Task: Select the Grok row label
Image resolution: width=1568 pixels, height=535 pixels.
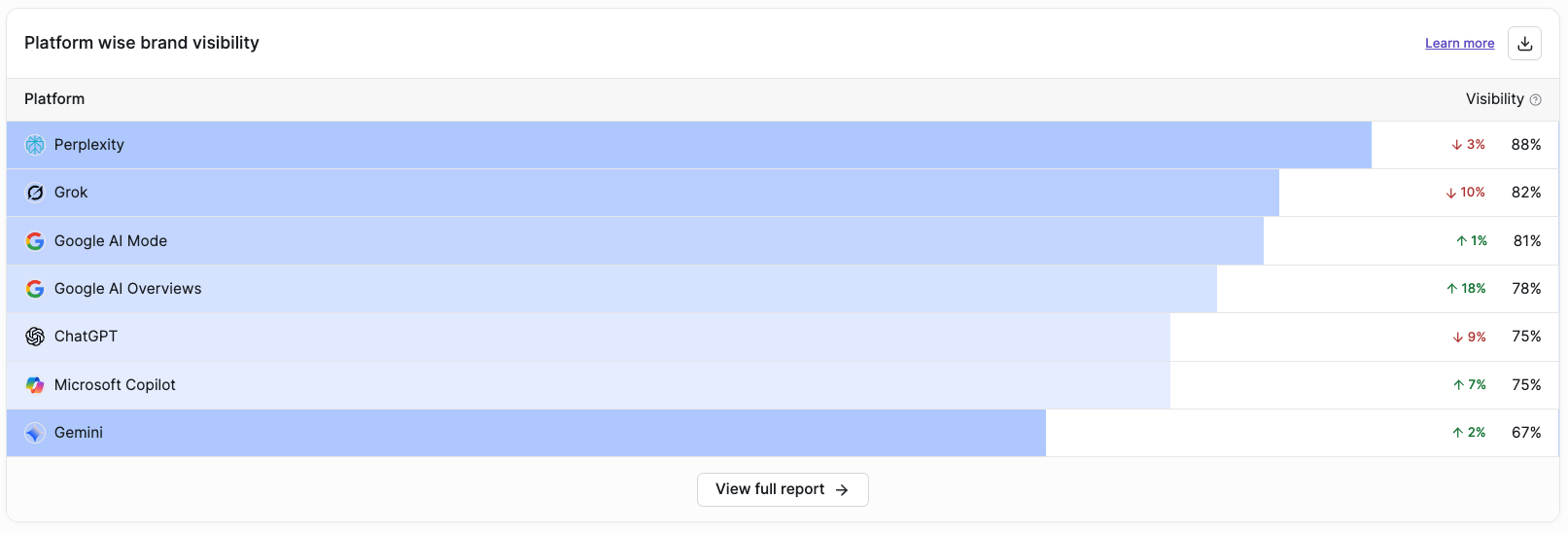Action: coord(71,193)
